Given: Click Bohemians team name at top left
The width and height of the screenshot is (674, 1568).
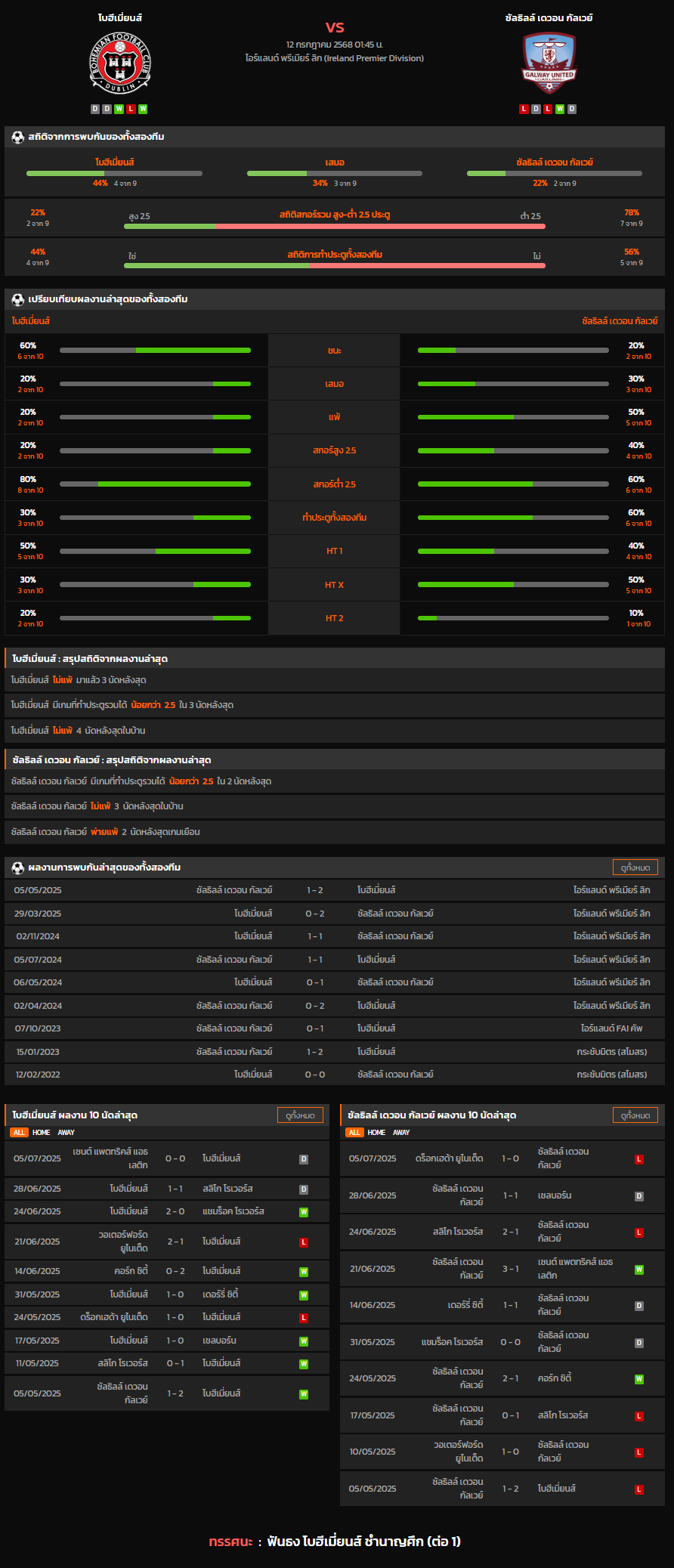Looking at the screenshot, I should coord(120,18).
